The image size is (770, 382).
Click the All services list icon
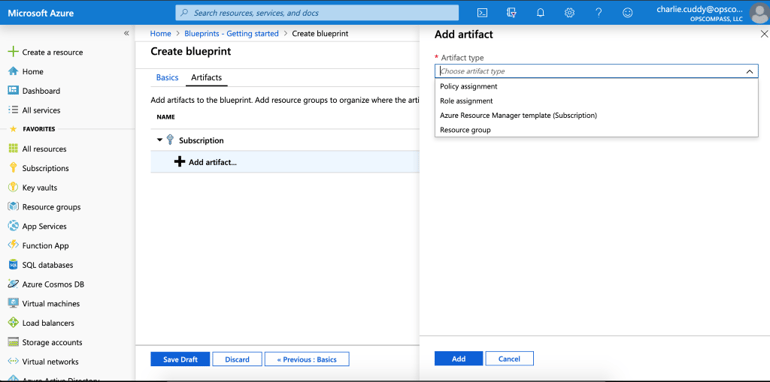click(x=13, y=110)
